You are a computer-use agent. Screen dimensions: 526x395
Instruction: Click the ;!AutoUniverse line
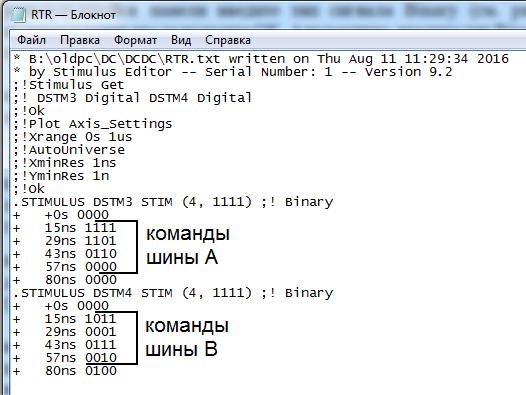click(69, 150)
